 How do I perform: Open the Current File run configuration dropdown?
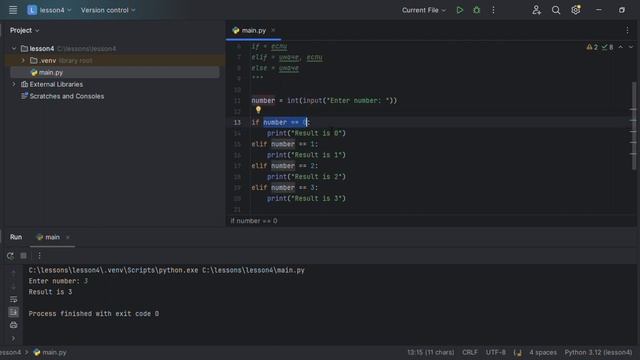tap(424, 10)
